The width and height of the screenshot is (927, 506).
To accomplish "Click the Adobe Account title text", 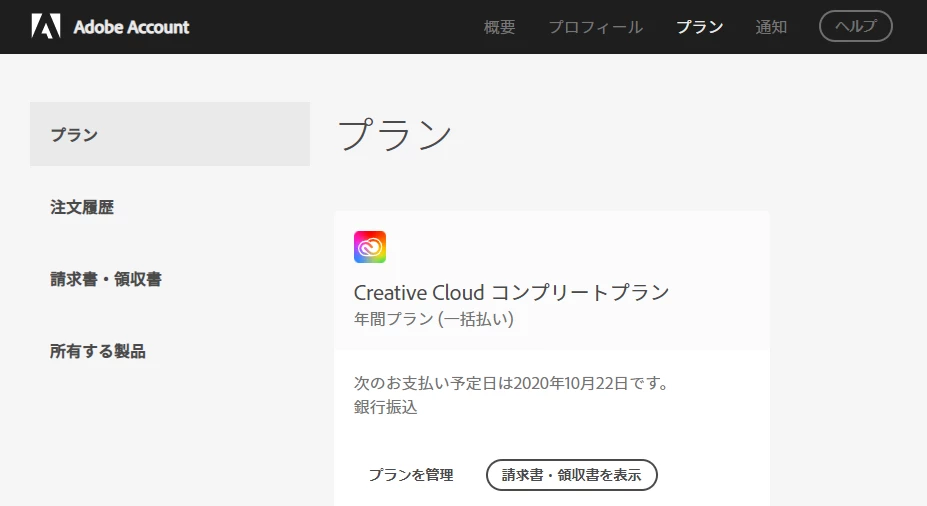I will [x=131, y=27].
